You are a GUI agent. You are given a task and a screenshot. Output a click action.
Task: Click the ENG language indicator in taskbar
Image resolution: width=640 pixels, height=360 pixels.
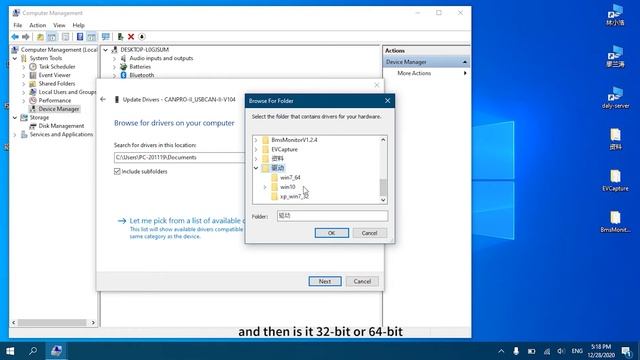coord(577,351)
